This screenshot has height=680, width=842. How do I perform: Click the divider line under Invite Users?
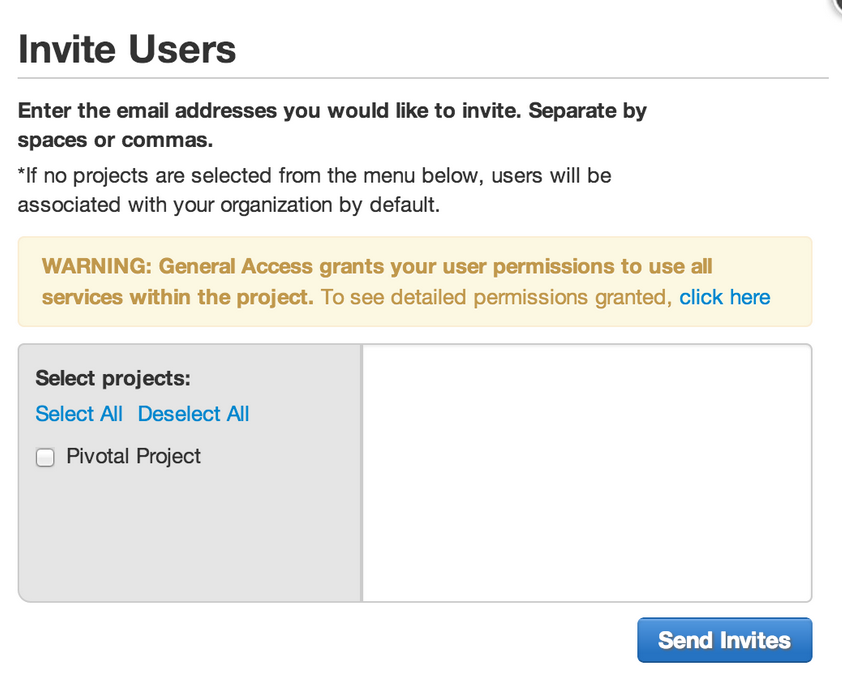click(422, 77)
